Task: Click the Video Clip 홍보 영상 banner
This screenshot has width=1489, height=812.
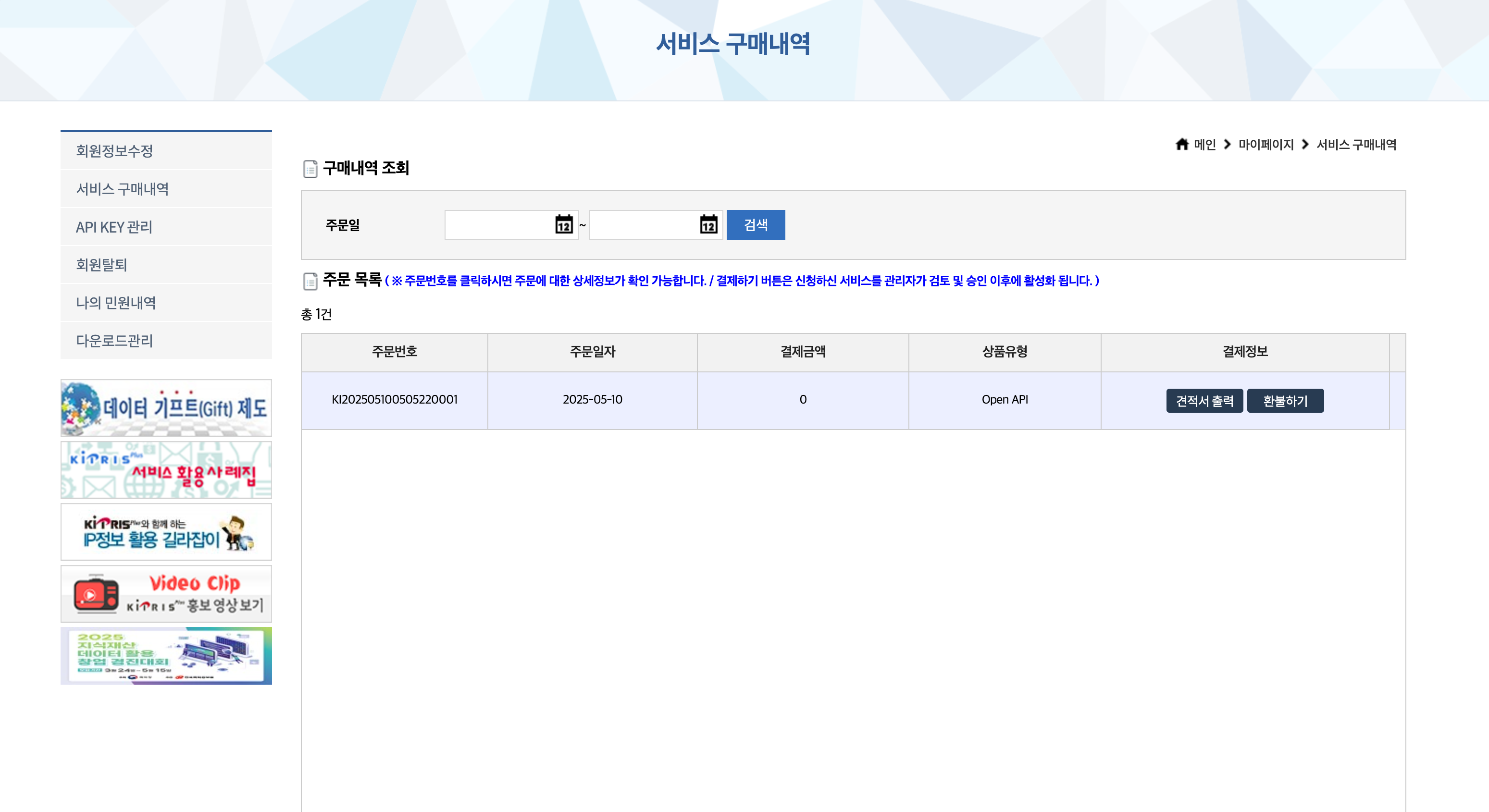Action: pyautogui.click(x=166, y=593)
